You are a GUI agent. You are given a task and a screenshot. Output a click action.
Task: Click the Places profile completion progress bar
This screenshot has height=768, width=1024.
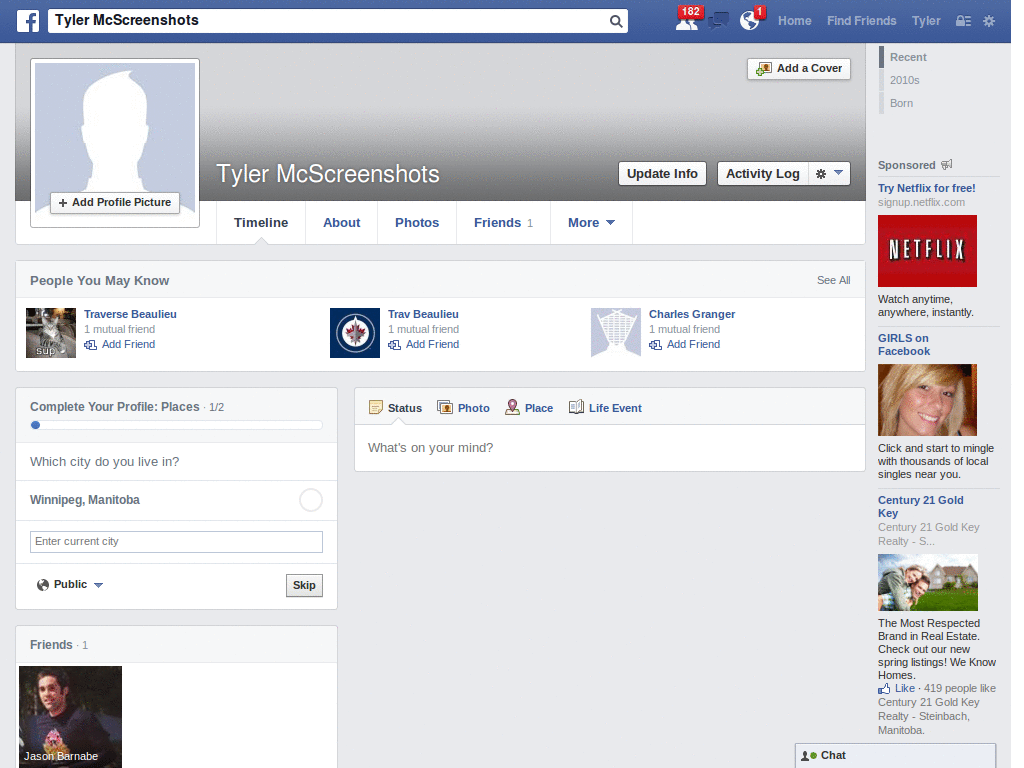tap(176, 424)
